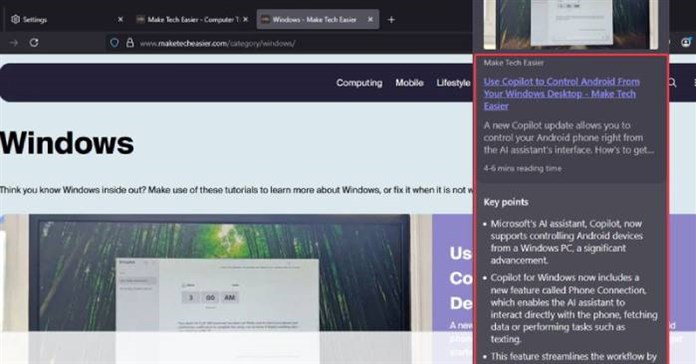View site security padlock info
Screen dimensions: 696x364
tap(130, 43)
